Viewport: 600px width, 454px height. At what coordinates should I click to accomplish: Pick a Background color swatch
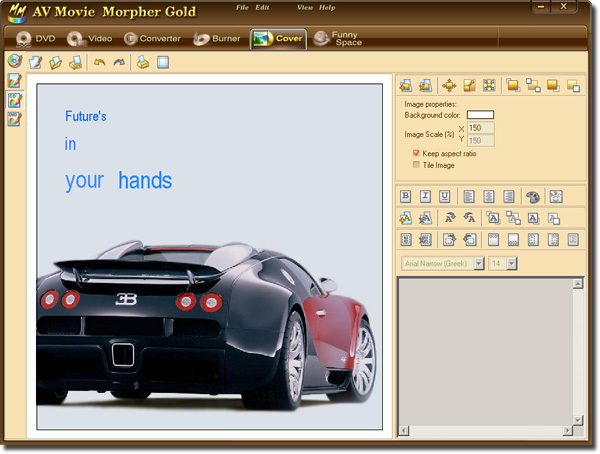[480, 115]
